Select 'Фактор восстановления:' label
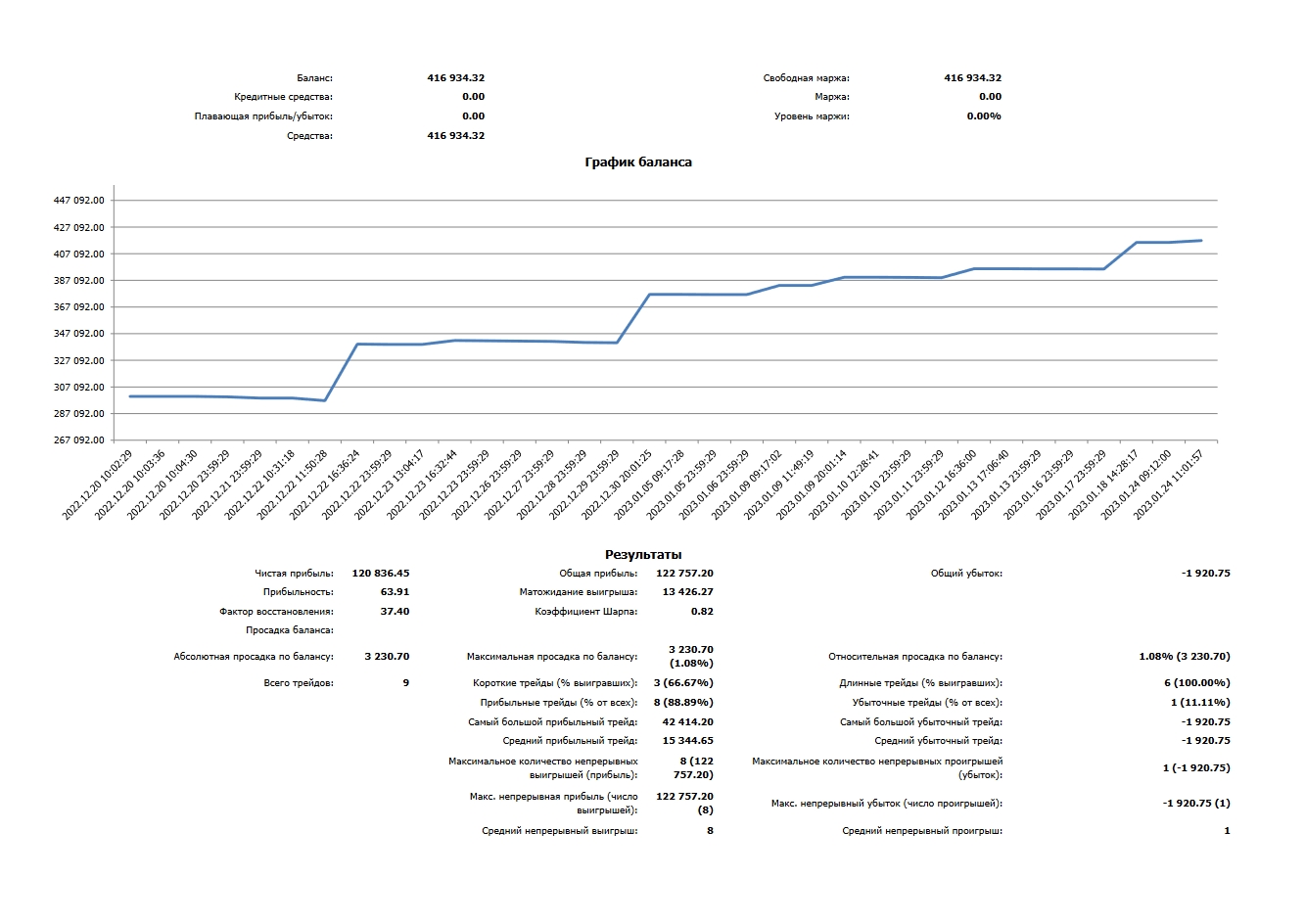Screen dimensions: 1305x924 (277, 612)
